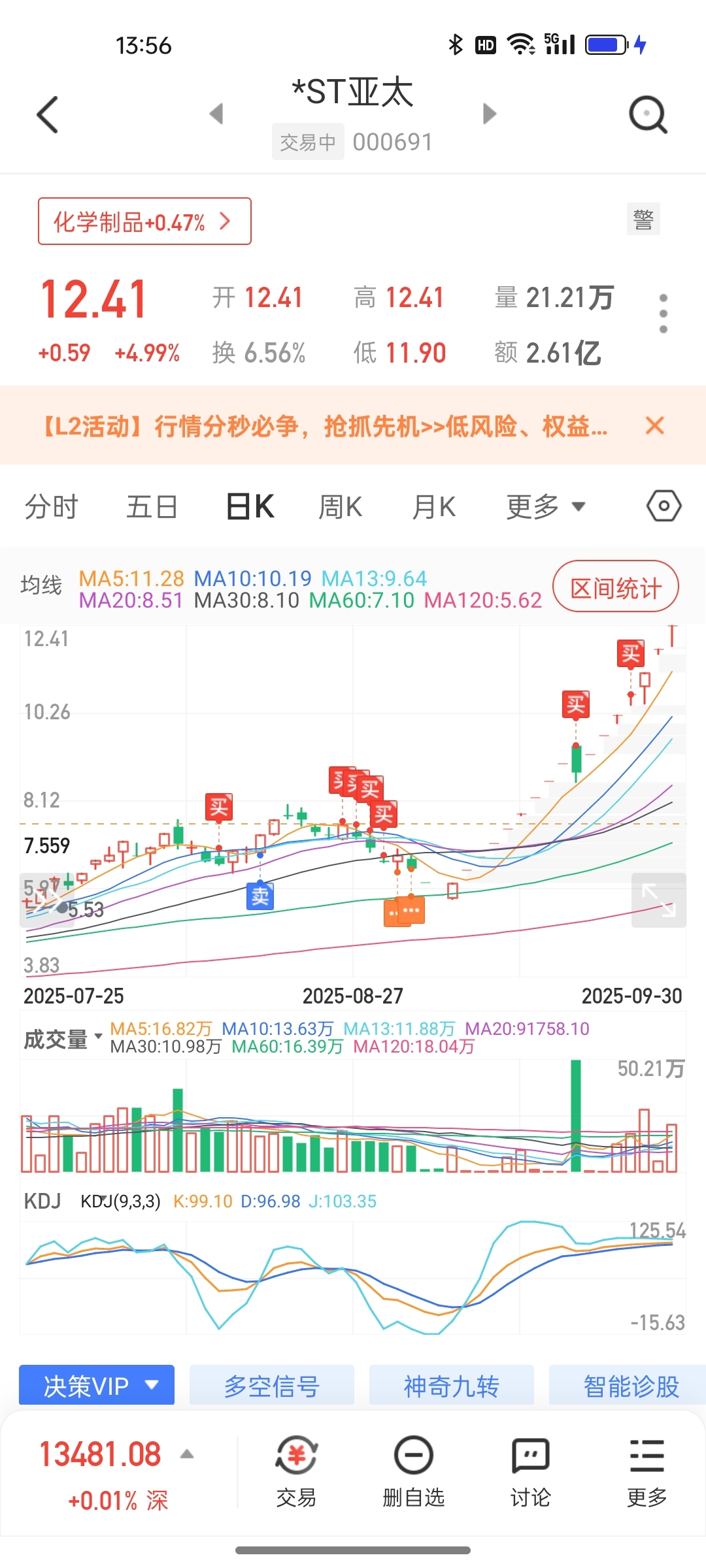Open the 交易 trade icon

coord(296,1473)
